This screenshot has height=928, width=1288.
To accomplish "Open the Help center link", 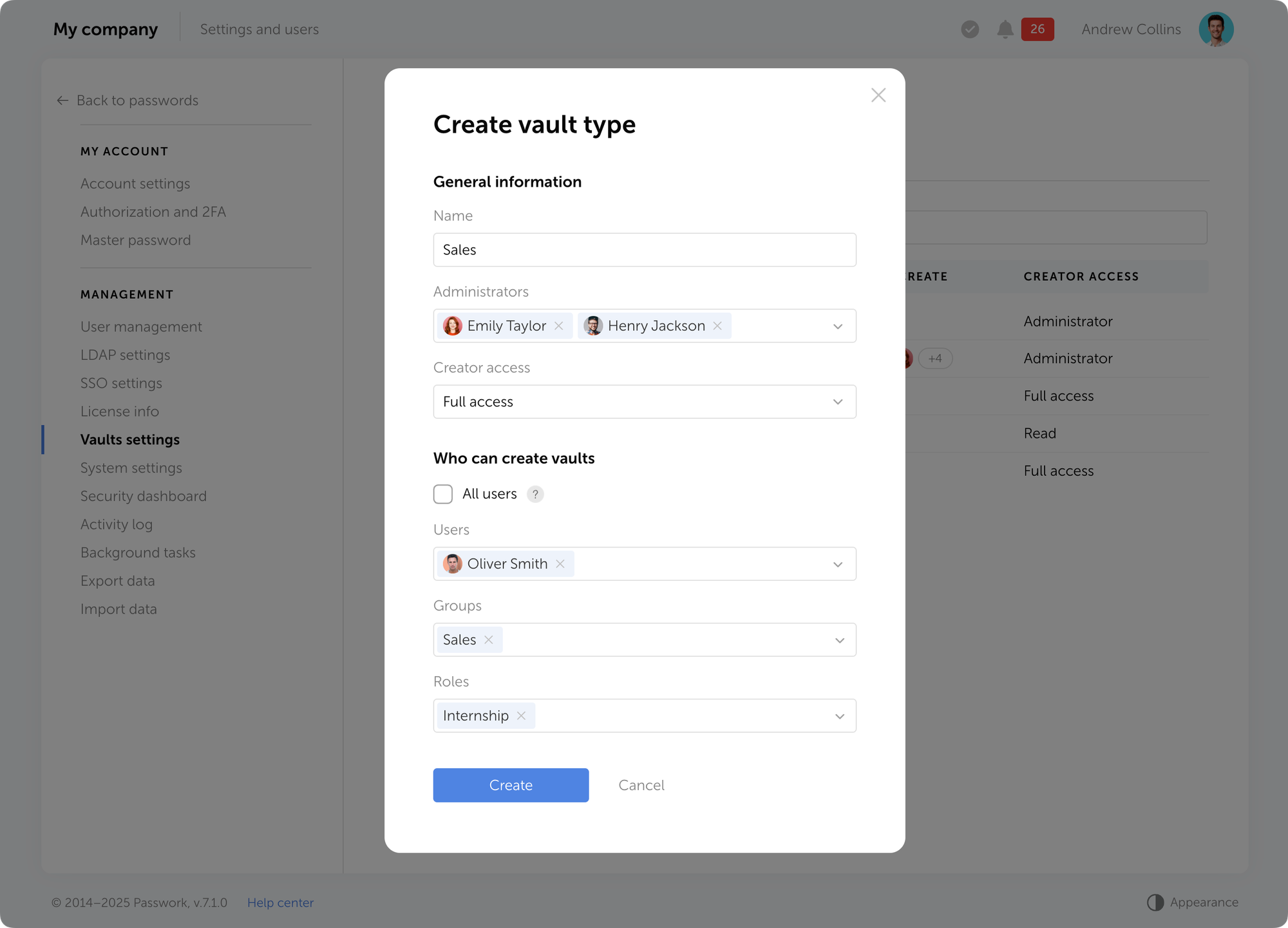I will click(x=280, y=902).
